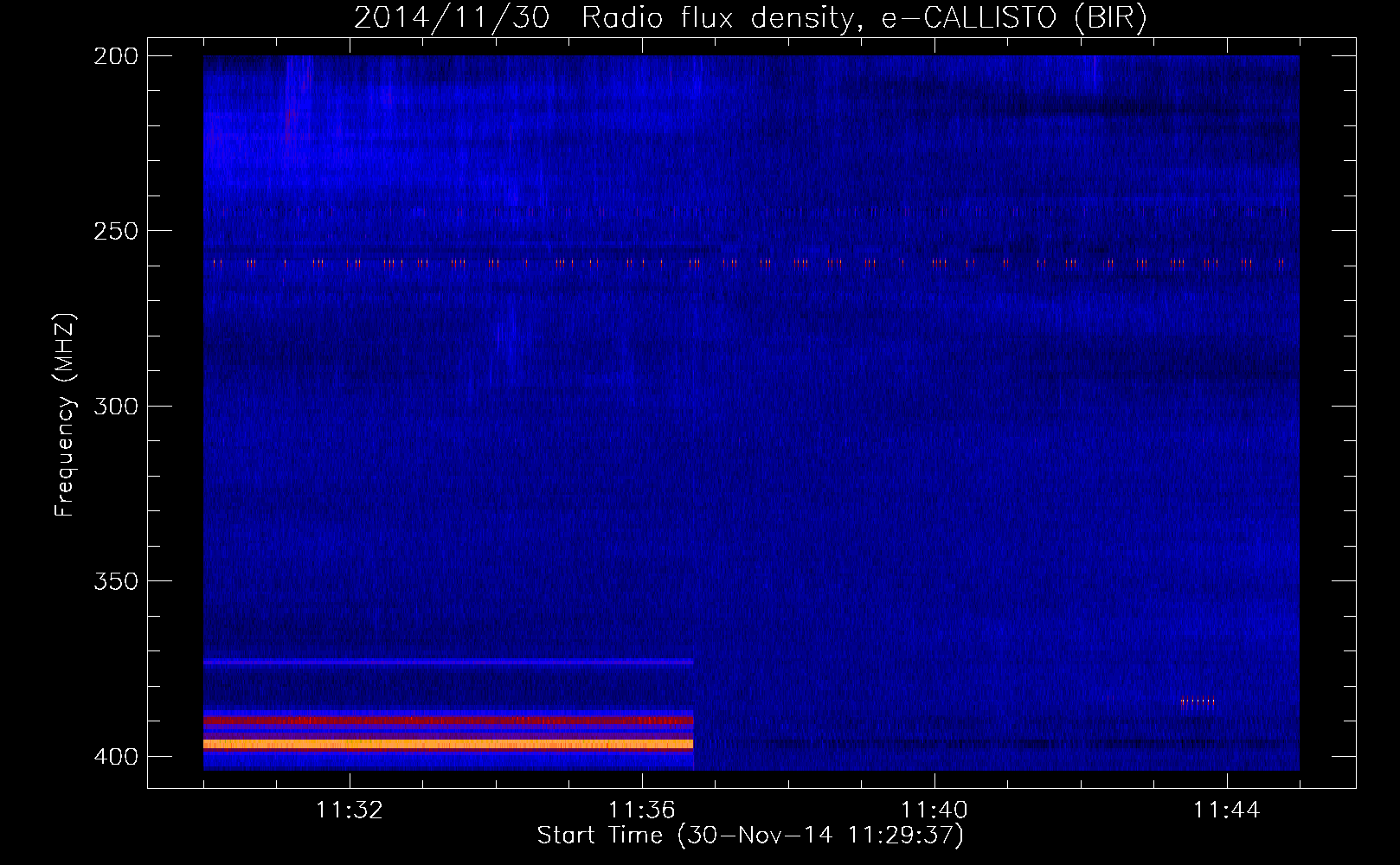Click the 11:40 time tick label
This screenshot has height=865, width=1400.
934,810
